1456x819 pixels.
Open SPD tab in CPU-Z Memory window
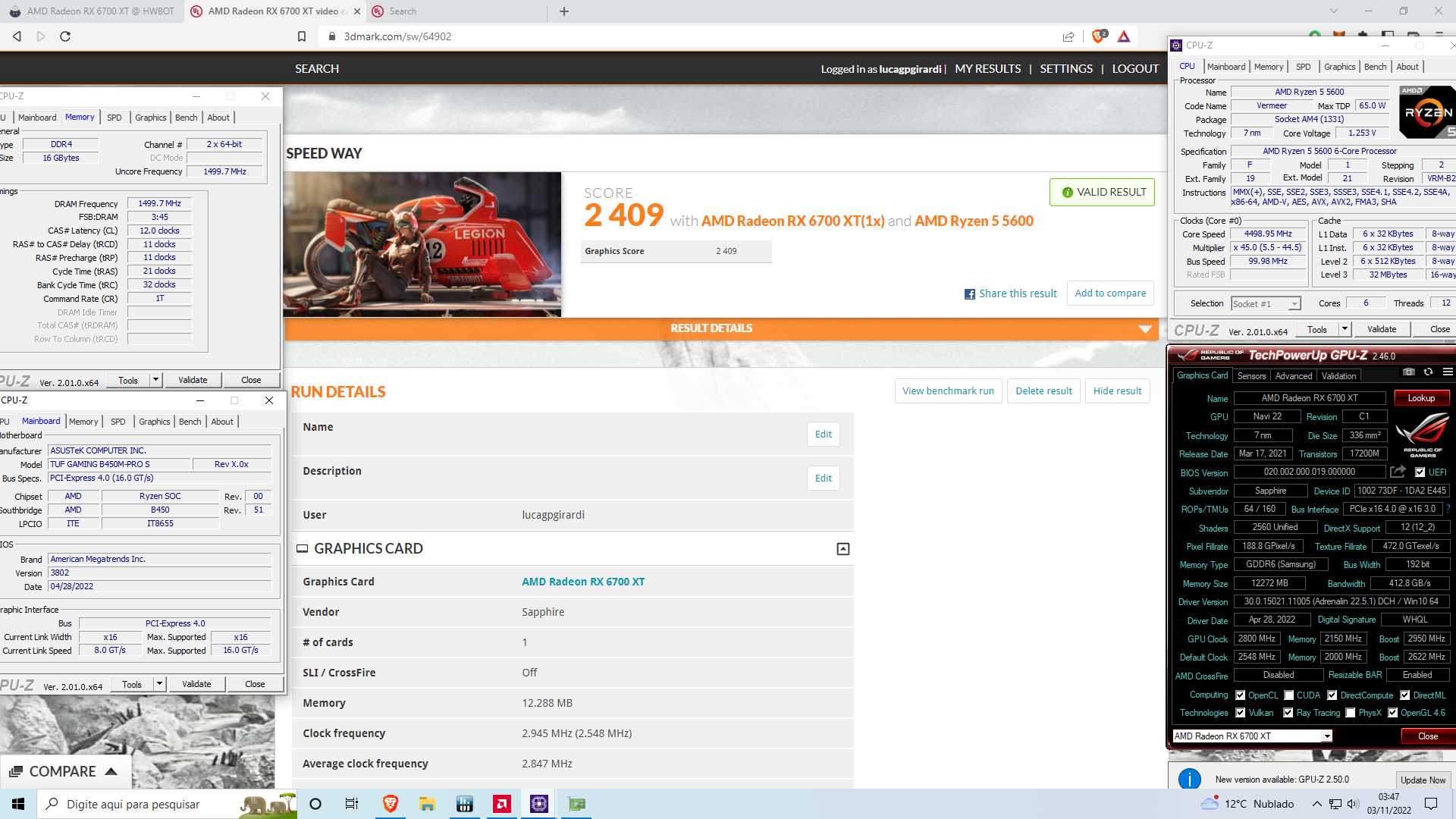pos(115,118)
